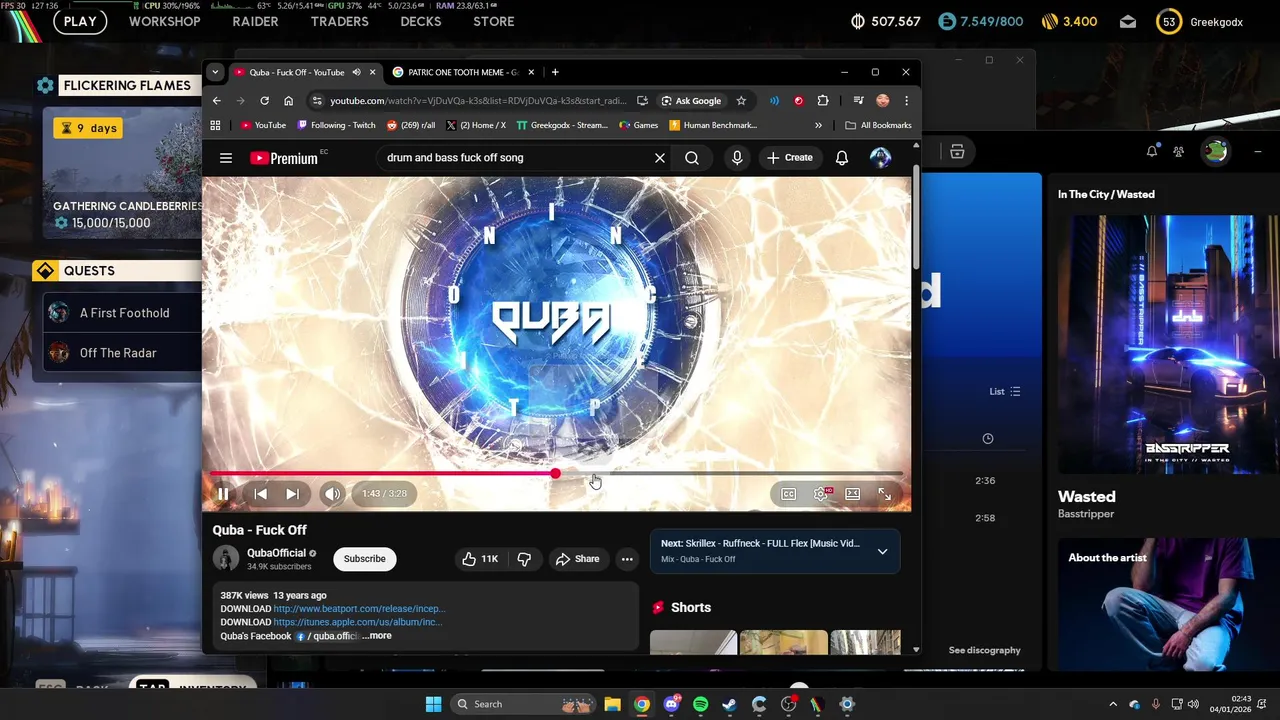Viewport: 1280px width, 720px height.
Task: Pause the YouTube video
Action: pos(223,494)
